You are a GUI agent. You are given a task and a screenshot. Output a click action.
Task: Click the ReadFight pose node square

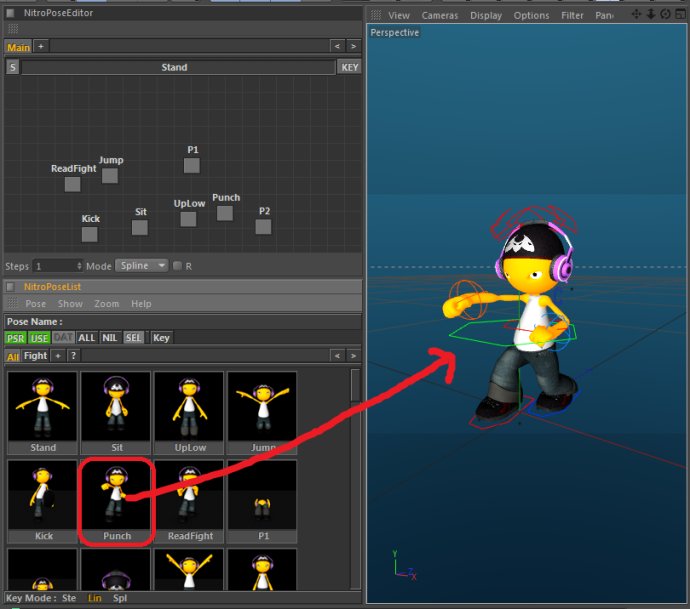73,184
